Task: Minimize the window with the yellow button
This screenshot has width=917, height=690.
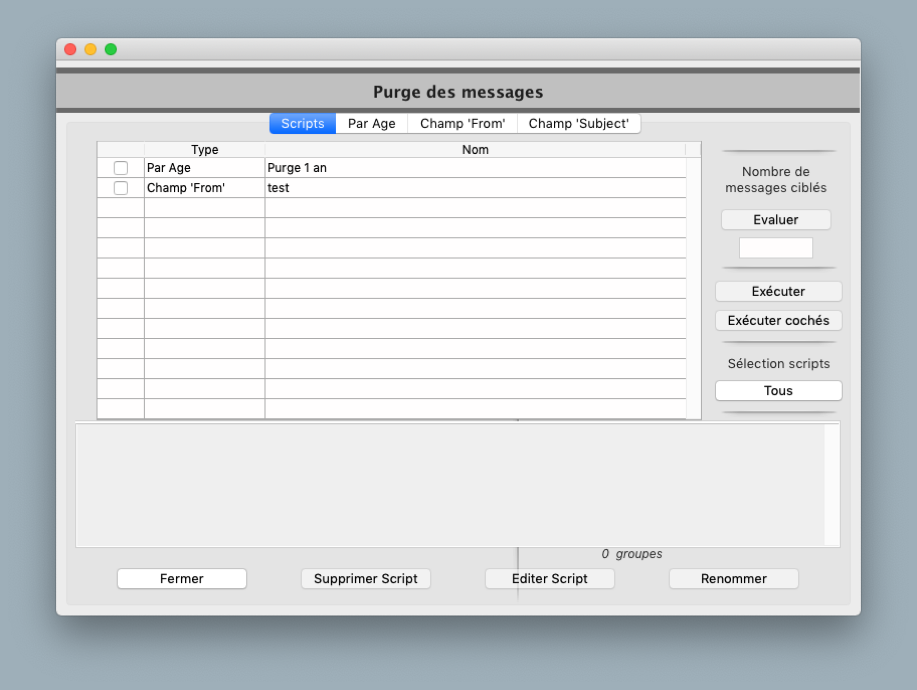Action: click(90, 49)
